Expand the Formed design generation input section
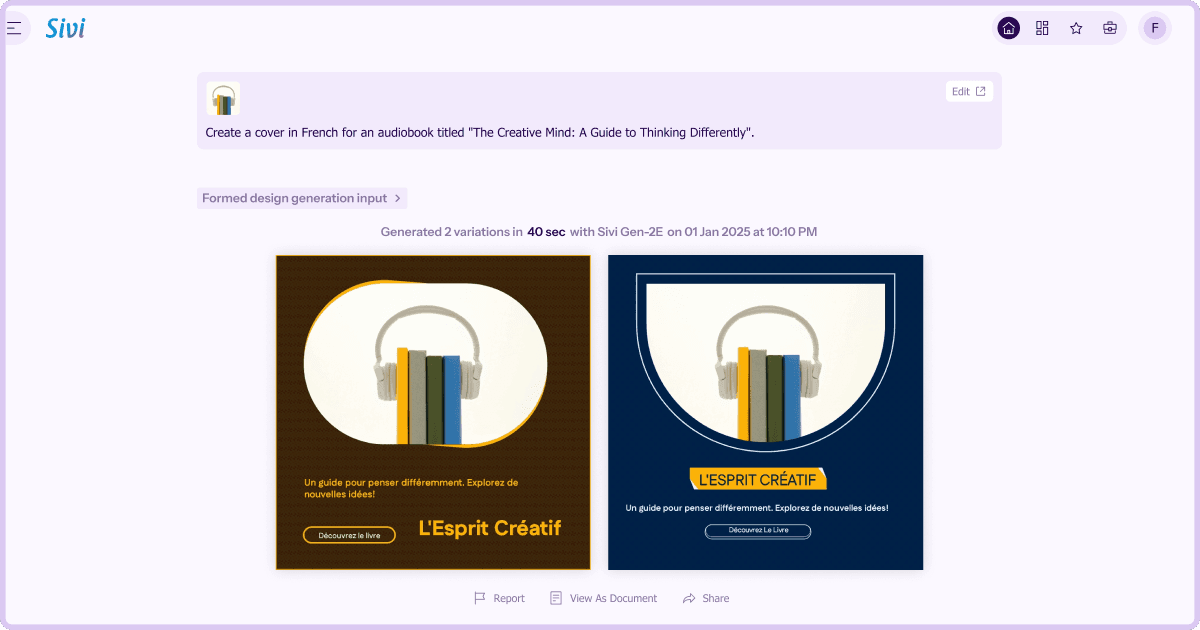 pos(301,197)
